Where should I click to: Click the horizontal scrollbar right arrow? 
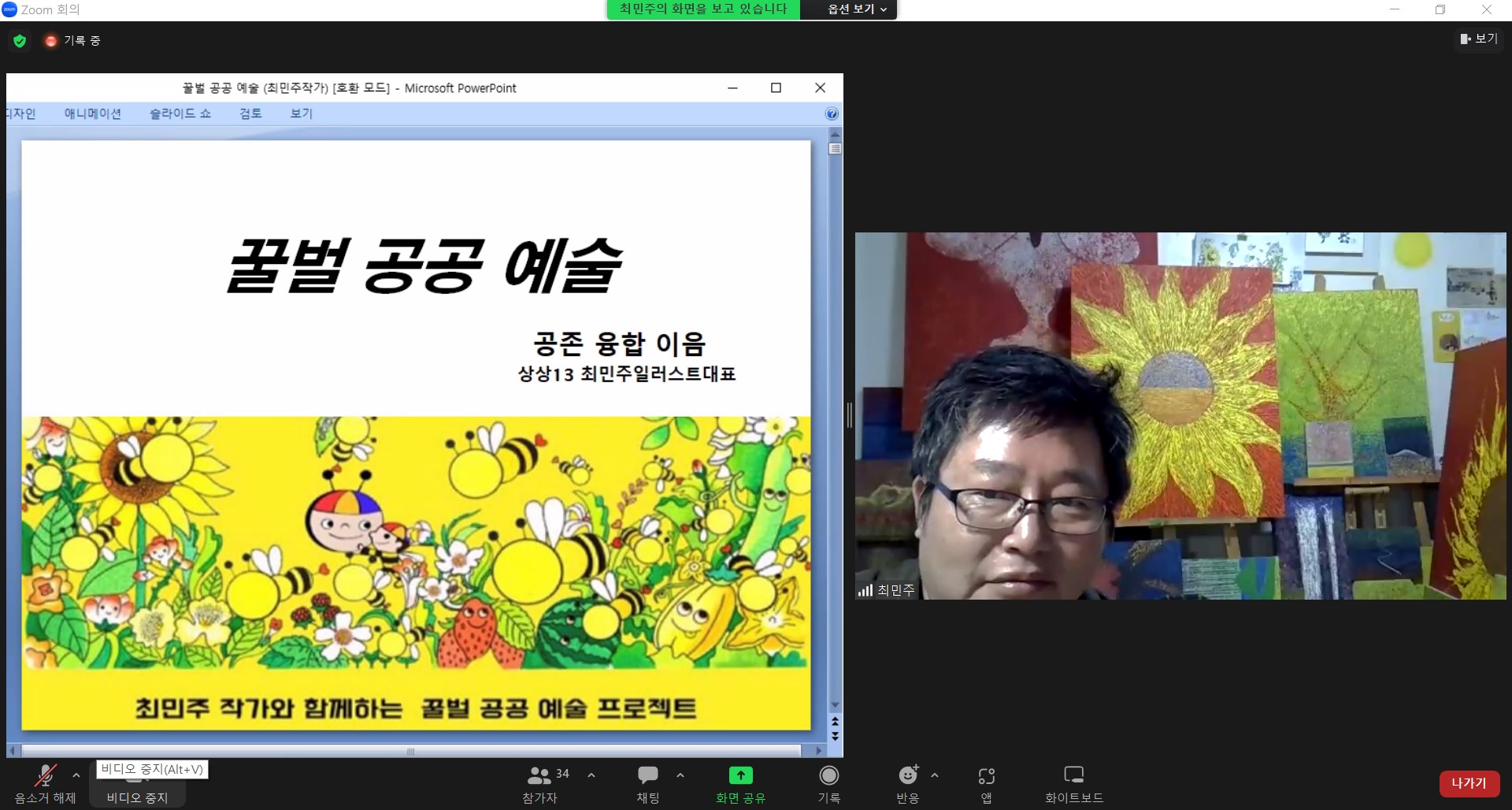pyautogui.click(x=820, y=751)
